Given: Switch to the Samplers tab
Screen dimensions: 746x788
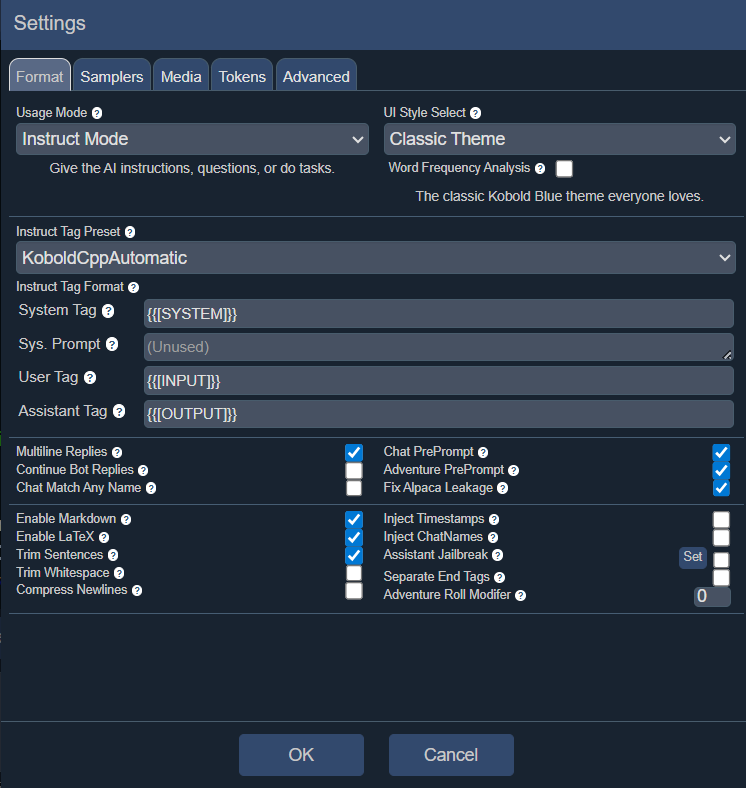Looking at the screenshot, I should [112, 77].
